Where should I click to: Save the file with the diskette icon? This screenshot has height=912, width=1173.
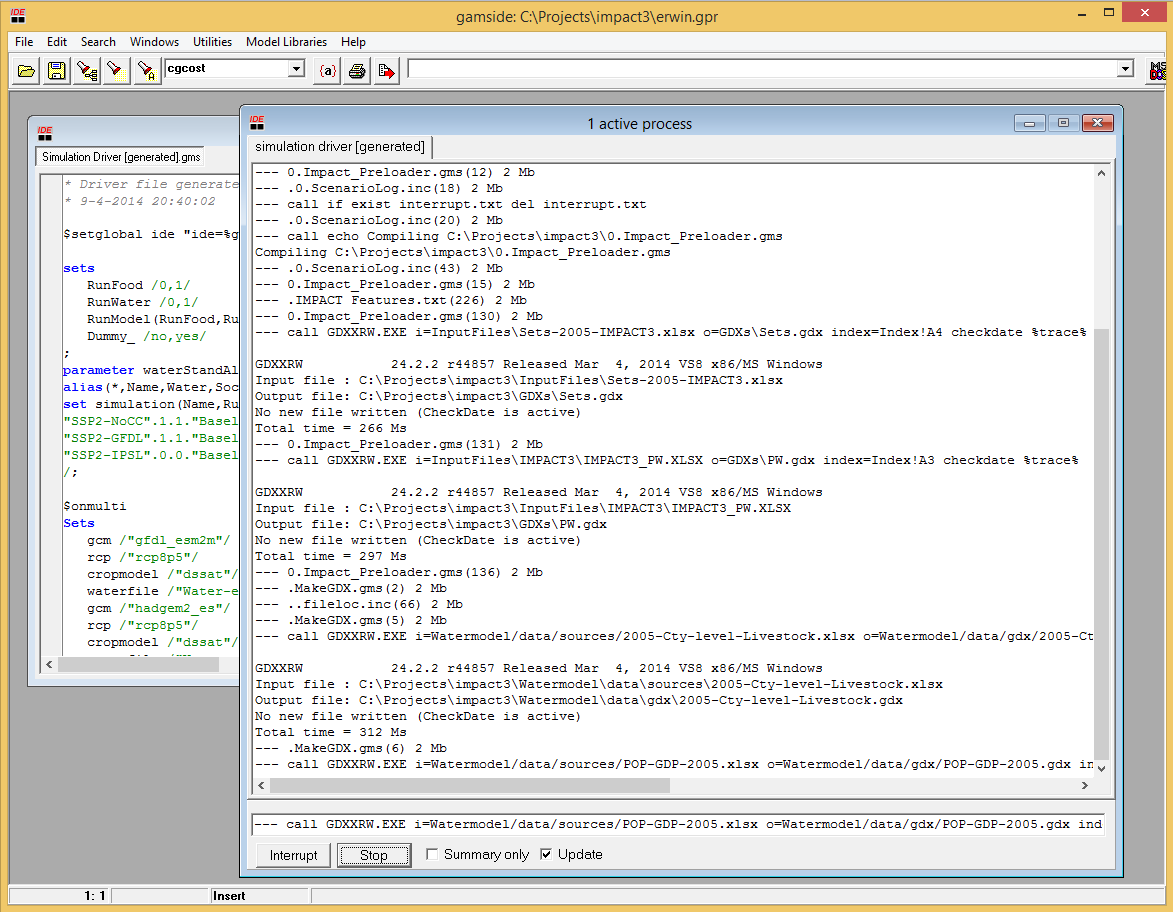pyautogui.click(x=56, y=70)
